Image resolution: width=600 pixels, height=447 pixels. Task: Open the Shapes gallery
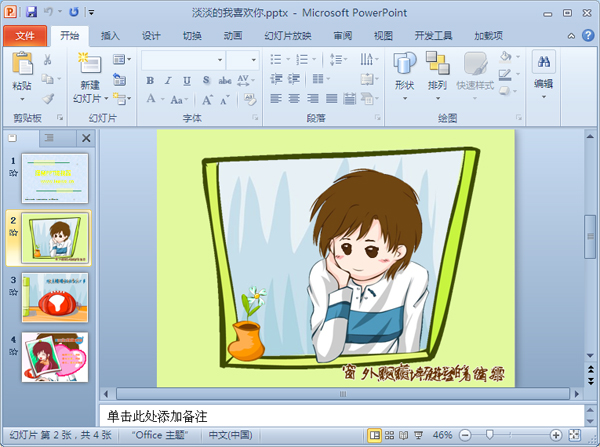point(404,77)
